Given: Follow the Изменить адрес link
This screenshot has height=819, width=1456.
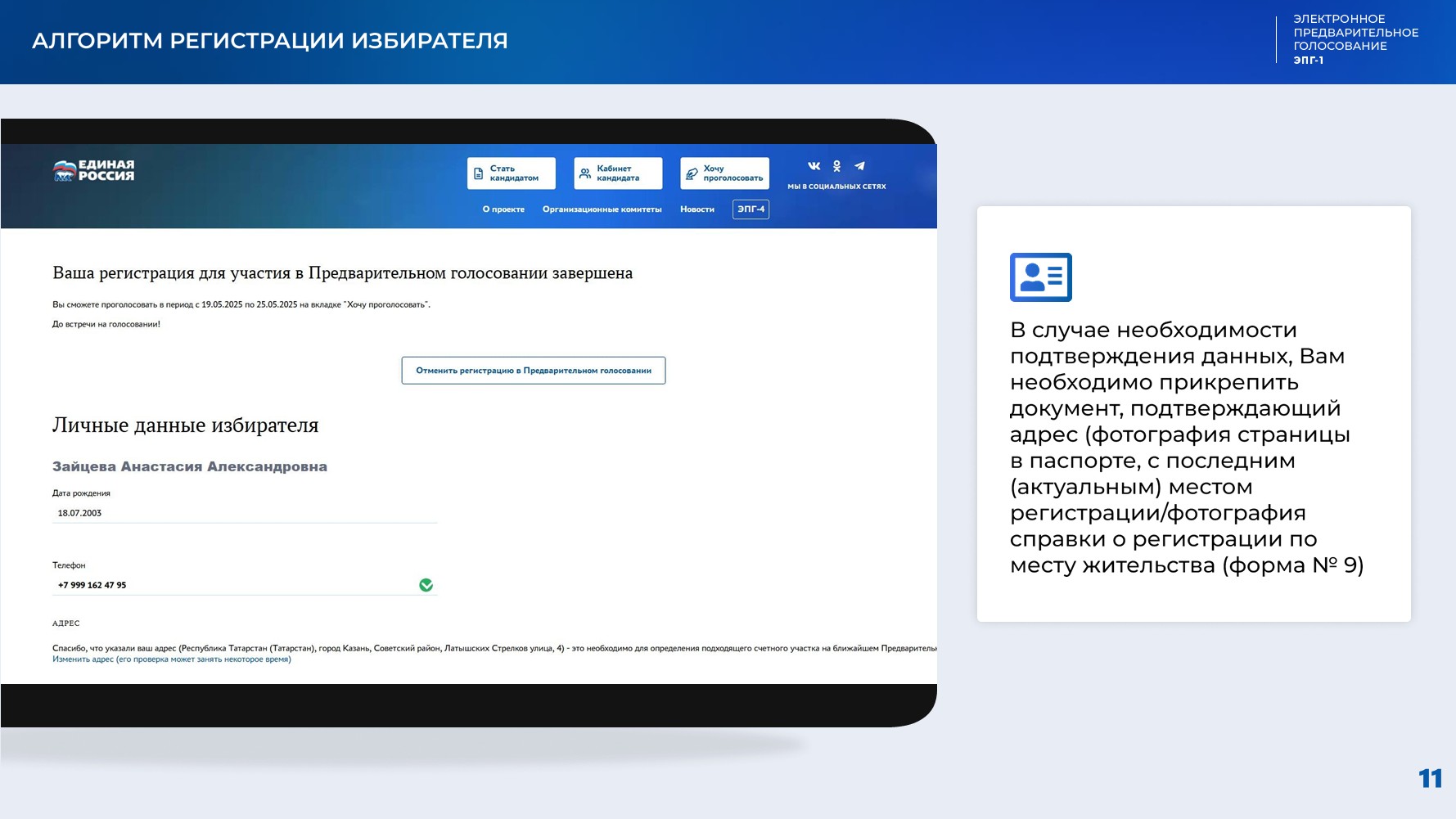Looking at the screenshot, I should [171, 659].
